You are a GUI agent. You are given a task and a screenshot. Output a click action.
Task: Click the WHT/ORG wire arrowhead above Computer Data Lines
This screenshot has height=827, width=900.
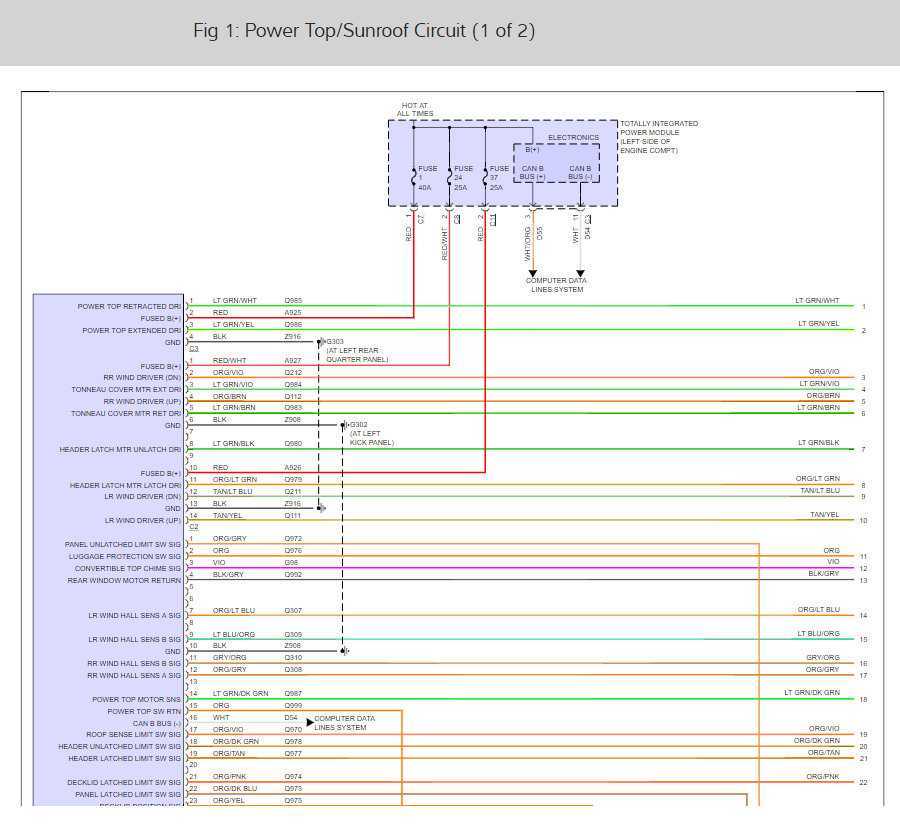[533, 273]
